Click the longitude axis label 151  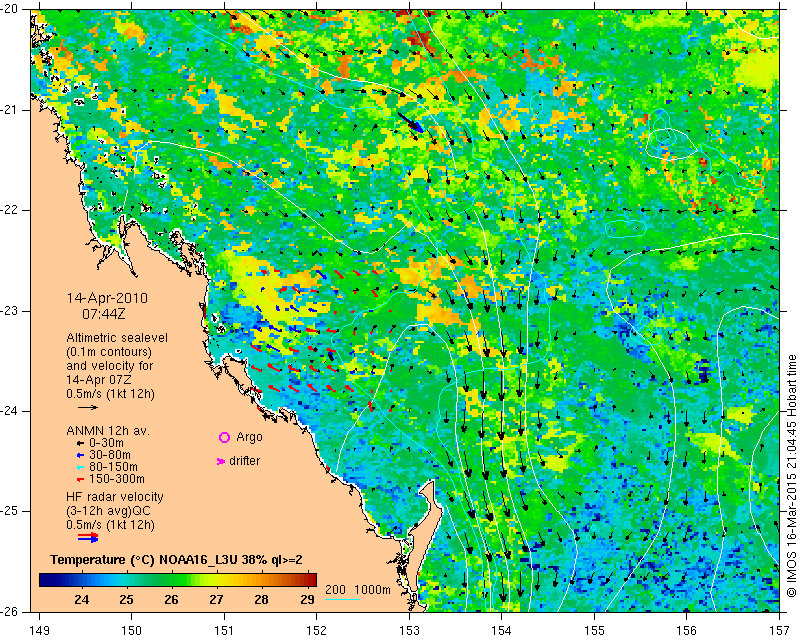click(x=224, y=631)
